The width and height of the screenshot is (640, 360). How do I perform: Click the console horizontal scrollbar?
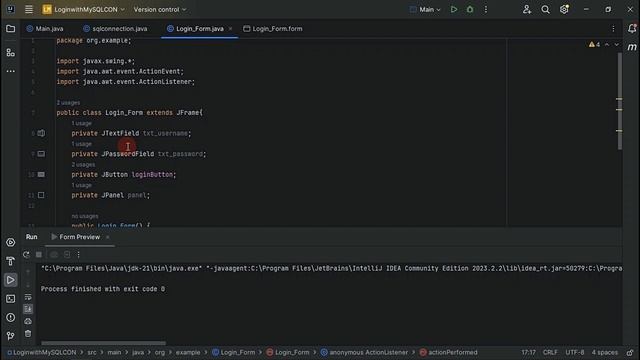(x=103, y=343)
